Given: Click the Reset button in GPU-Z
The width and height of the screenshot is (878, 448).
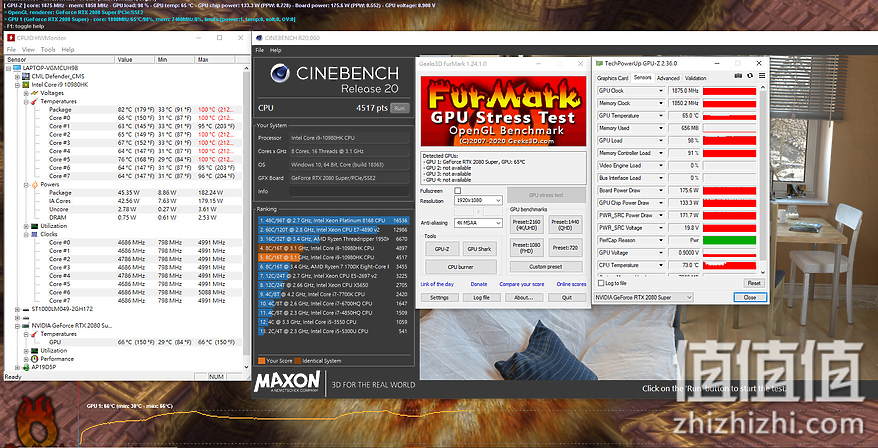Looking at the screenshot, I should pos(754,283).
